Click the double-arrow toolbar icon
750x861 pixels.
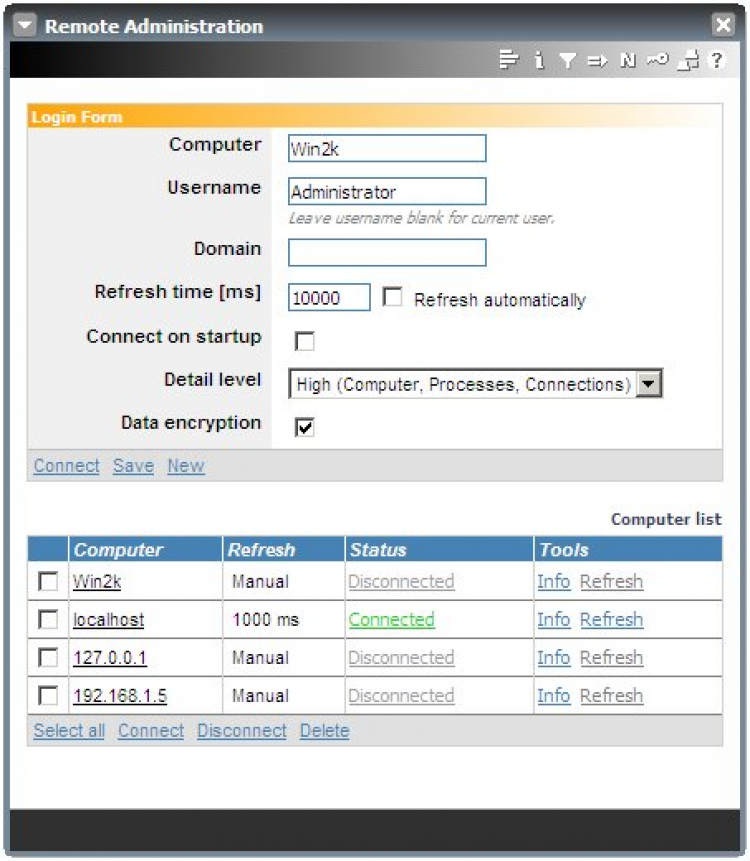click(597, 60)
